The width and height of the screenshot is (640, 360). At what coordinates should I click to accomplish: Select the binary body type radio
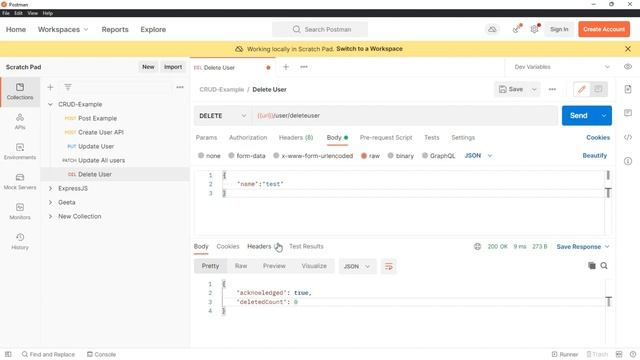[x=391, y=156]
